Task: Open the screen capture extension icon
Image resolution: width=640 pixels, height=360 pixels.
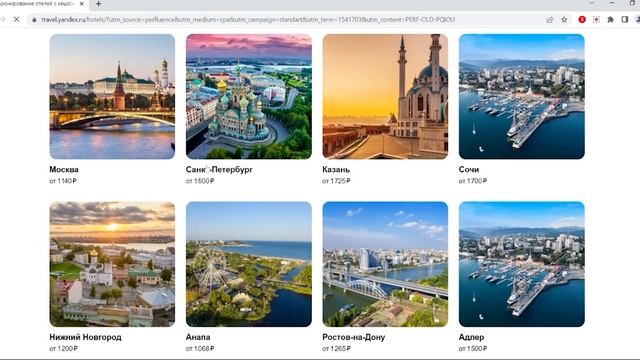Action: tap(596, 19)
